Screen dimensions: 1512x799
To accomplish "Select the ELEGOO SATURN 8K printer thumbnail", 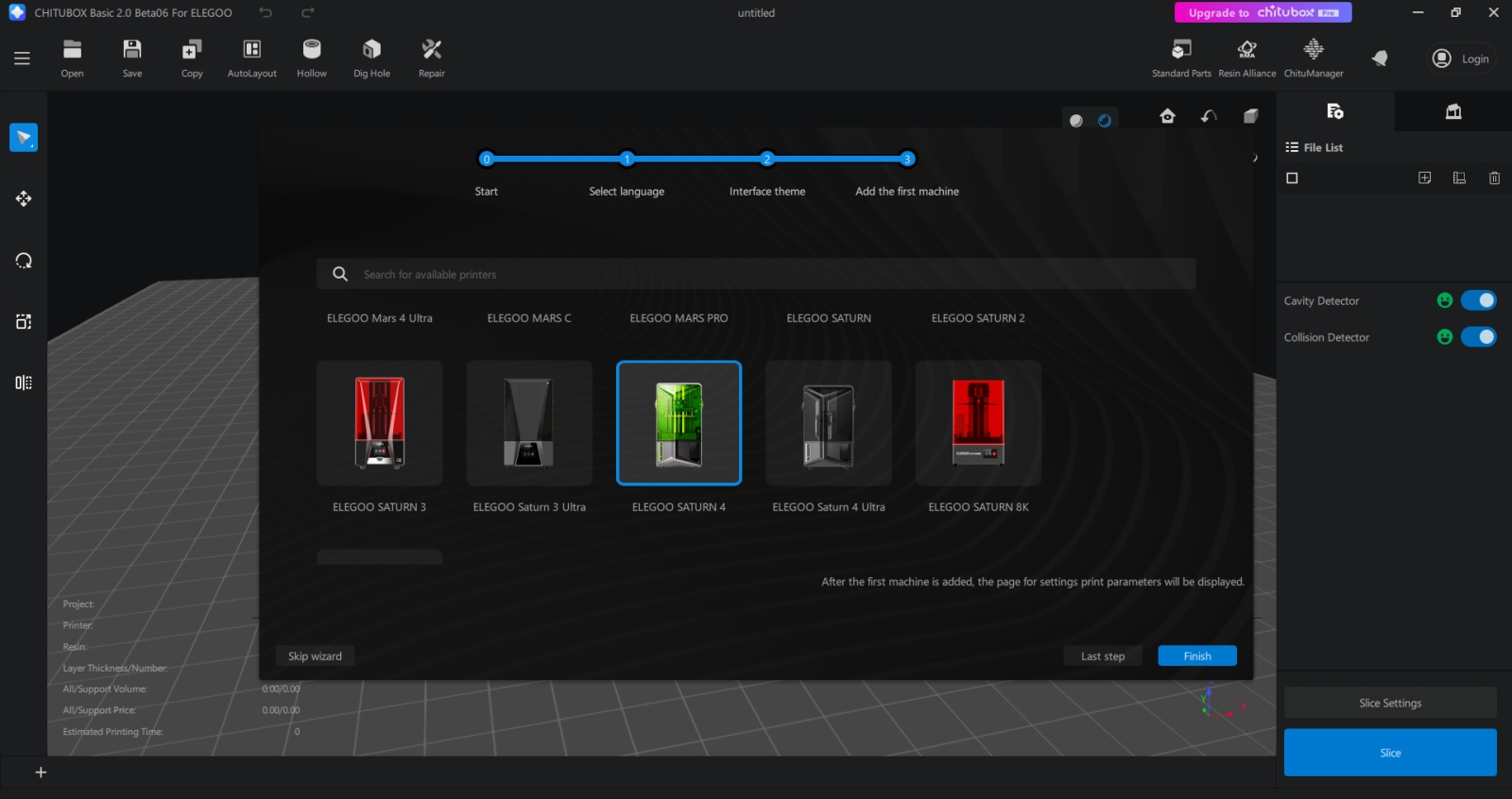I will click(x=978, y=423).
